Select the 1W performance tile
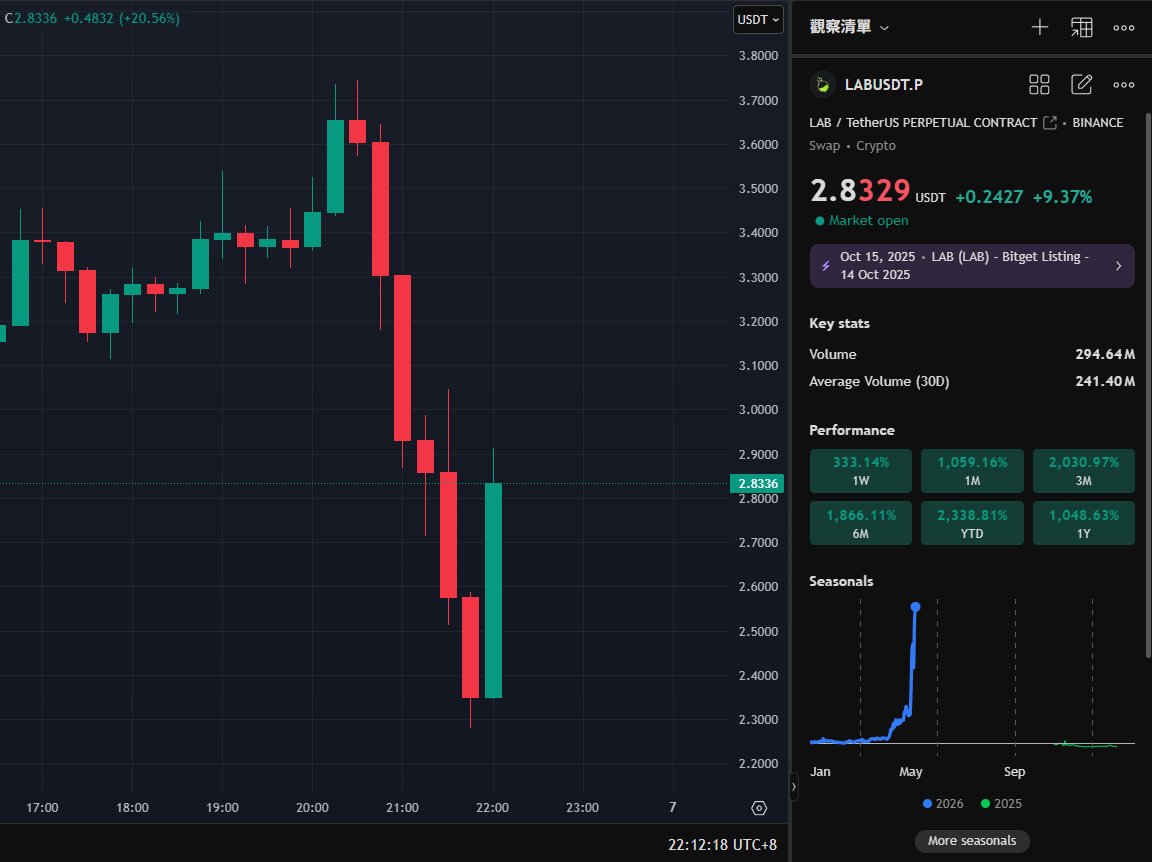This screenshot has width=1152, height=862. pos(860,471)
